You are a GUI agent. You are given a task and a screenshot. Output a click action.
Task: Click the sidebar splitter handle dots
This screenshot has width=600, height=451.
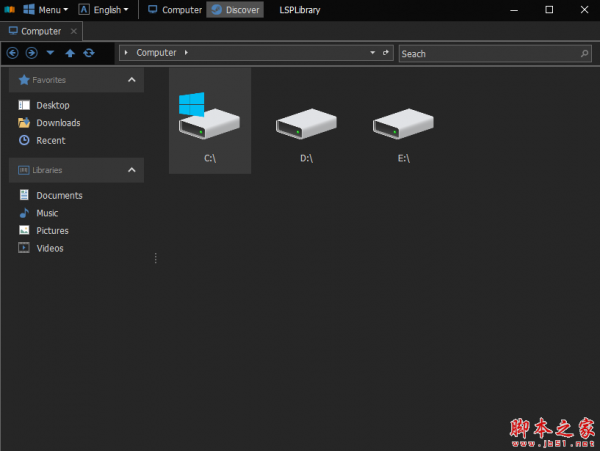[155, 258]
